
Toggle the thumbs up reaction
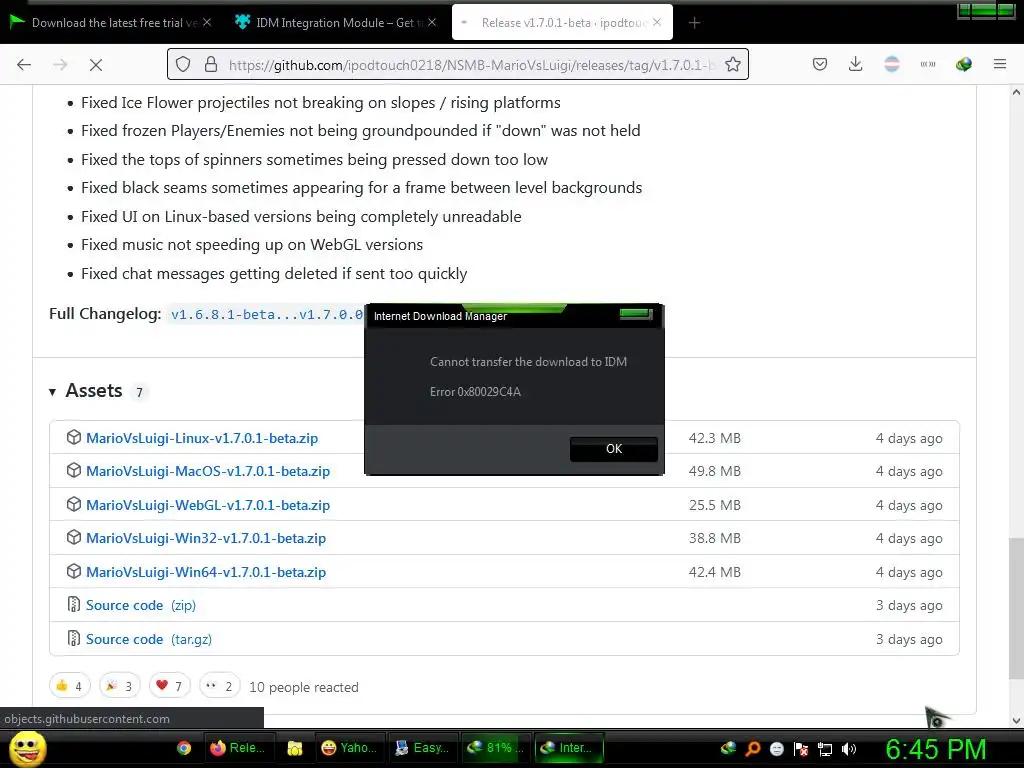point(69,686)
